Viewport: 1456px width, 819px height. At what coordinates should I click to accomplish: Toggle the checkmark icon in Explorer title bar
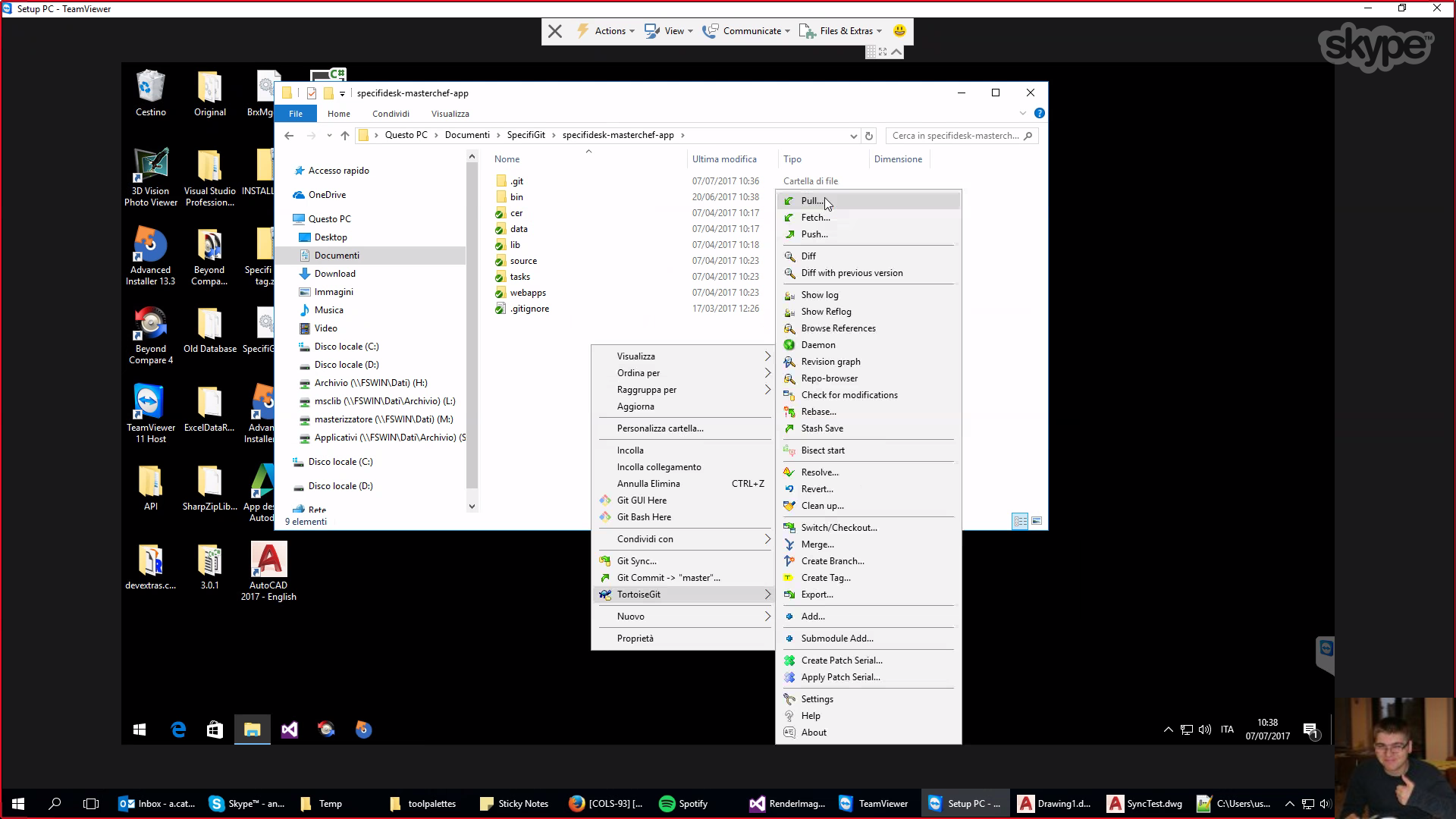pyautogui.click(x=312, y=93)
